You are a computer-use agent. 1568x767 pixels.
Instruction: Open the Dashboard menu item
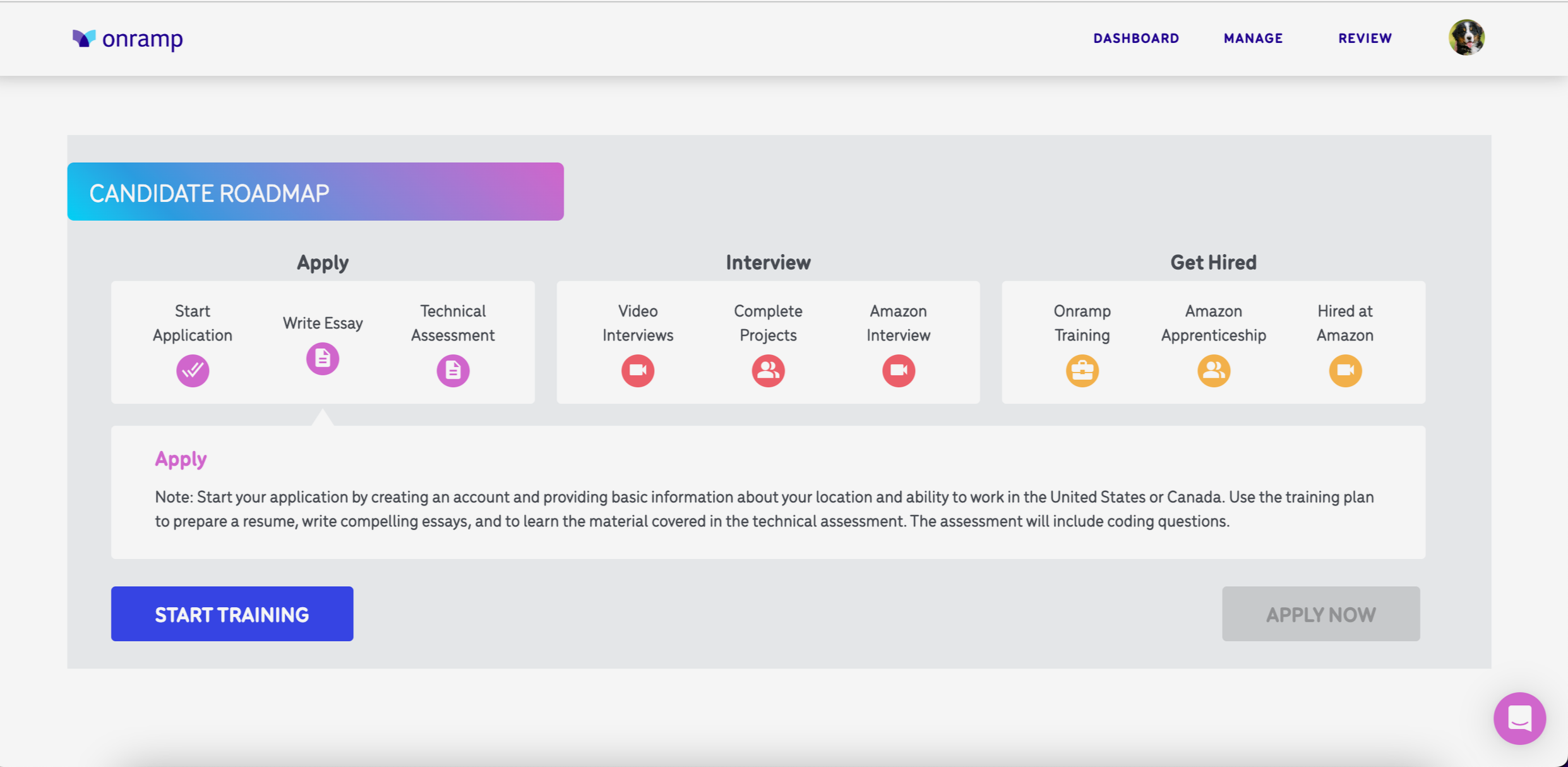tap(1136, 39)
